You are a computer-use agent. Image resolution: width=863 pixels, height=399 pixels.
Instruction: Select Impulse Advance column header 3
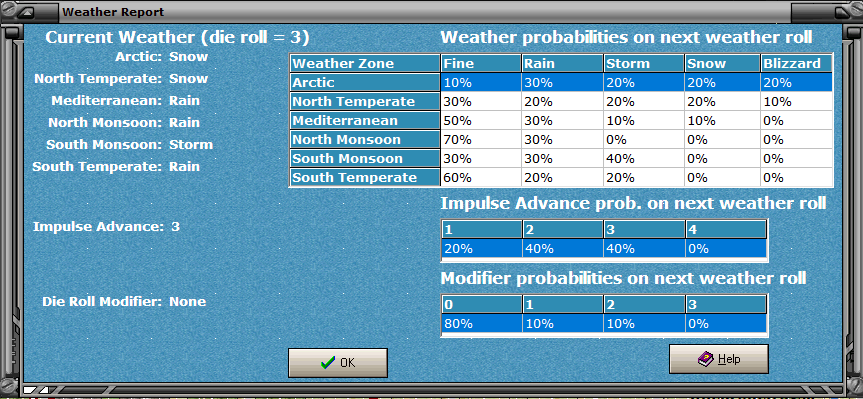[643, 229]
